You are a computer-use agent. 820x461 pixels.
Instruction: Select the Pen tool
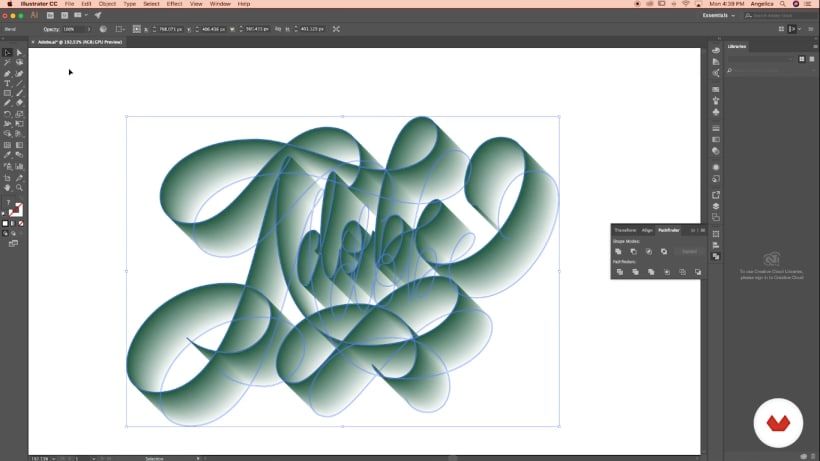(7, 74)
